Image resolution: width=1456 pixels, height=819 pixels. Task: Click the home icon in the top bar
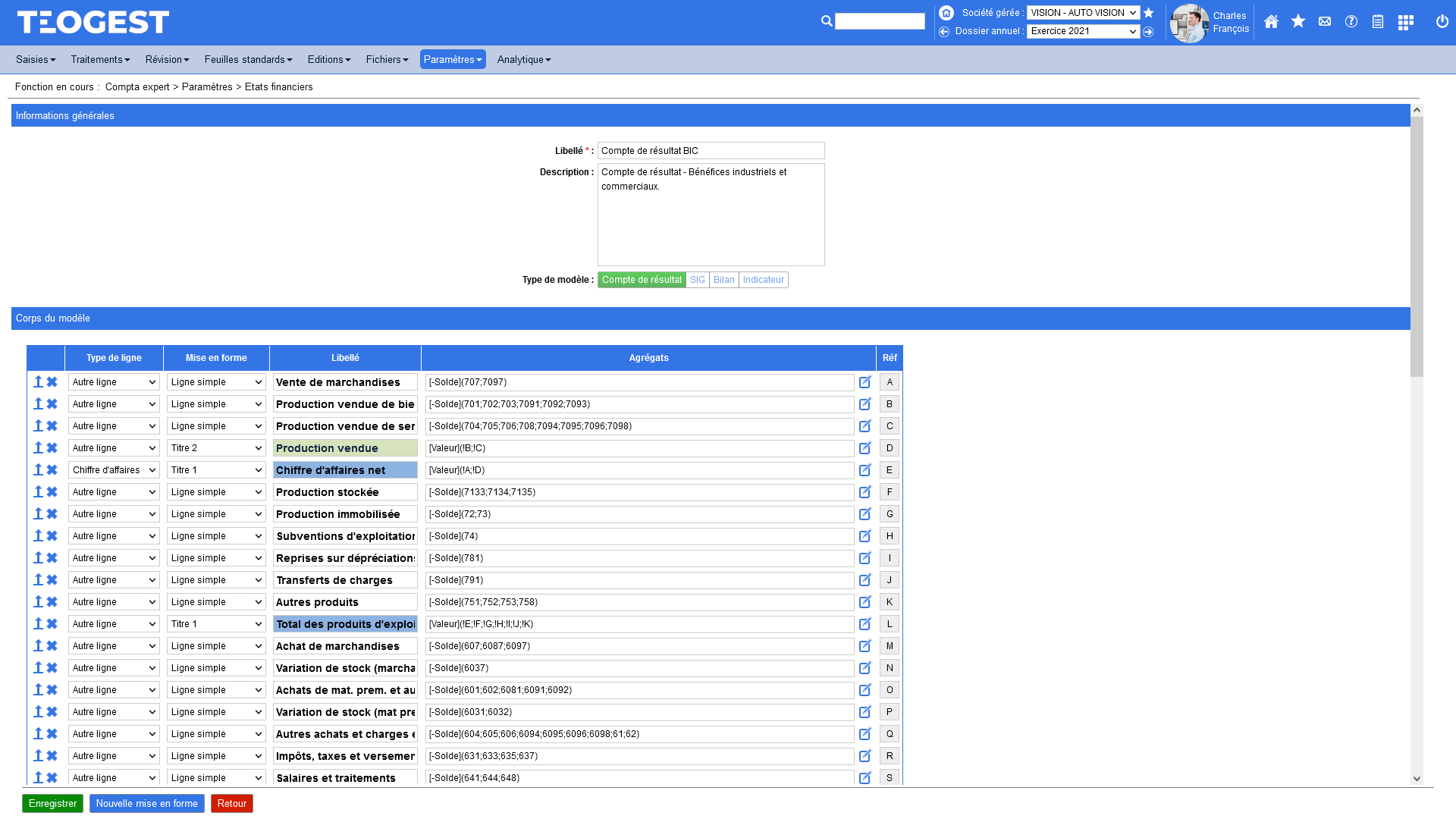1271,23
